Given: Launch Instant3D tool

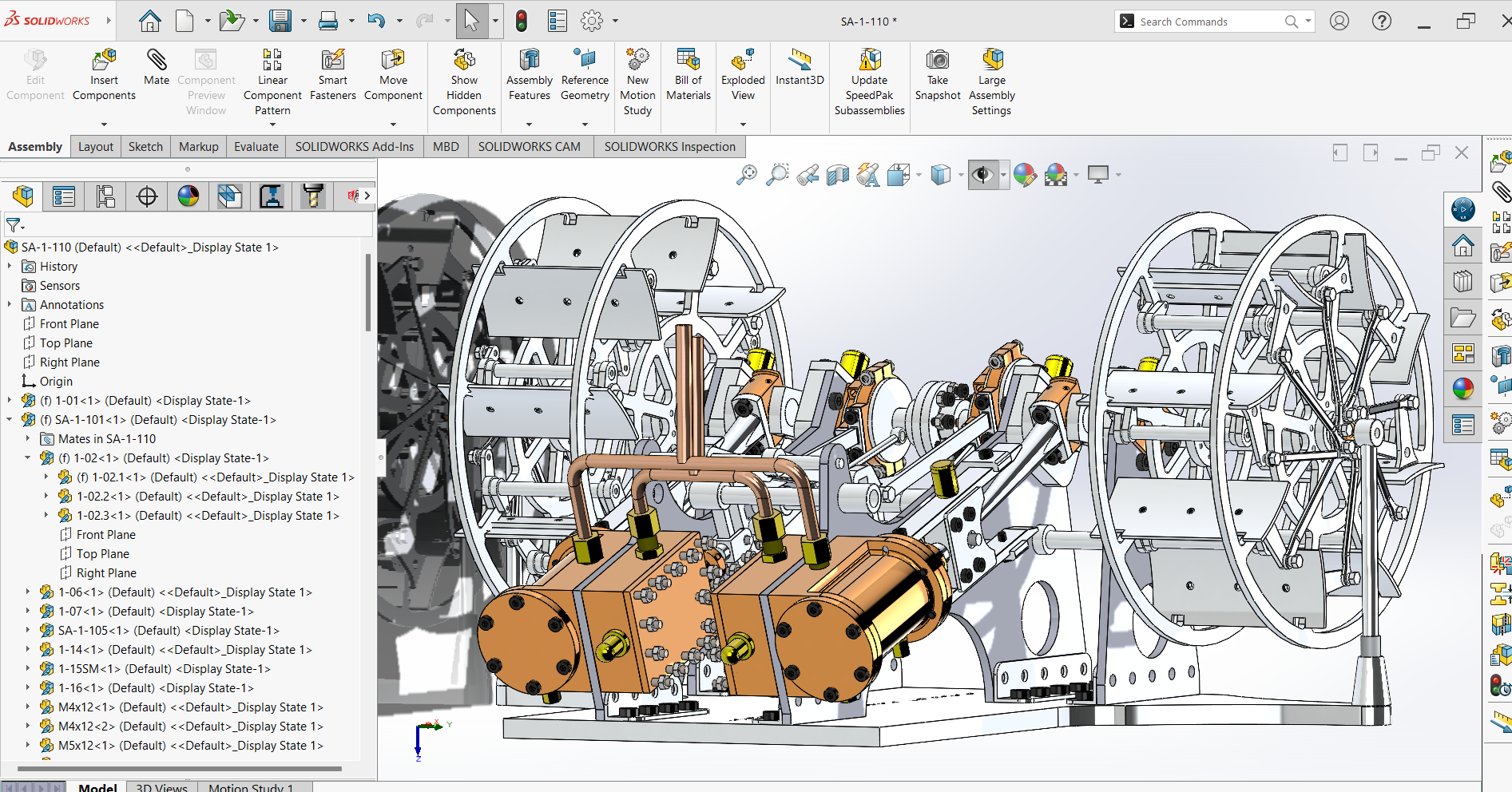Looking at the screenshot, I should (800, 68).
